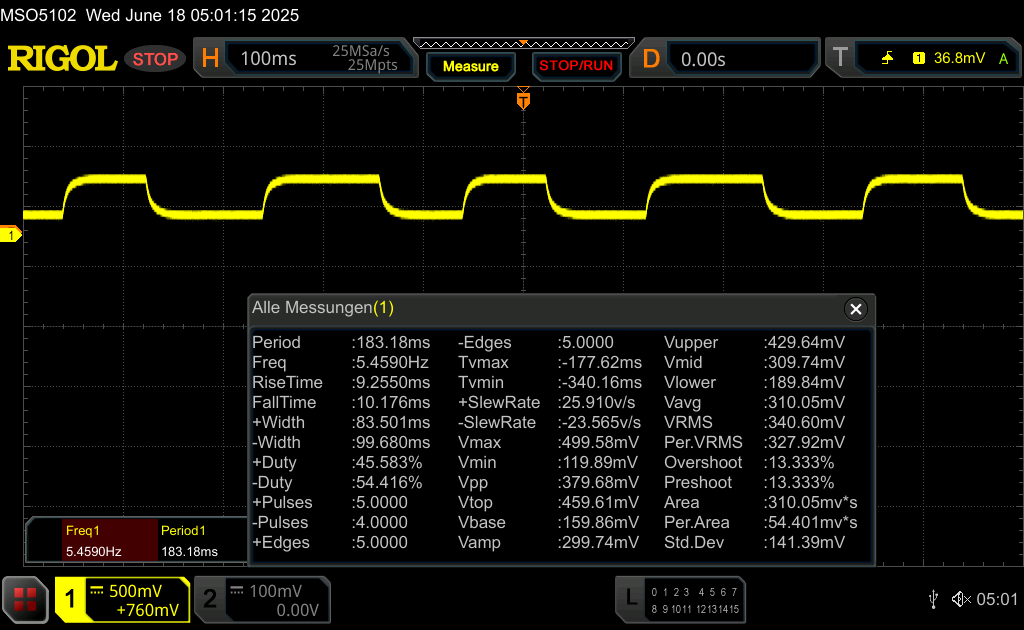Screen dimensions: 1024x630
Task: Open the Measure menu
Action: point(471,66)
